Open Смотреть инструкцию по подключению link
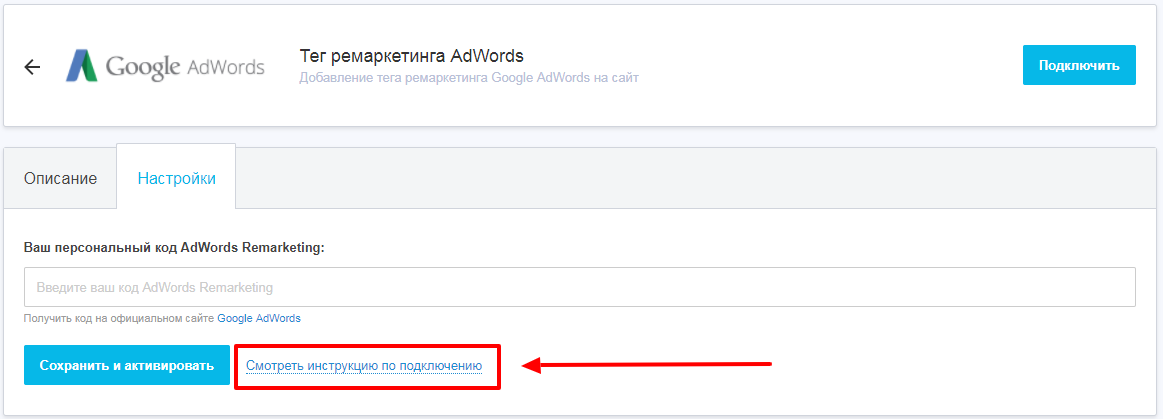The width and height of the screenshot is (1163, 419). click(364, 366)
